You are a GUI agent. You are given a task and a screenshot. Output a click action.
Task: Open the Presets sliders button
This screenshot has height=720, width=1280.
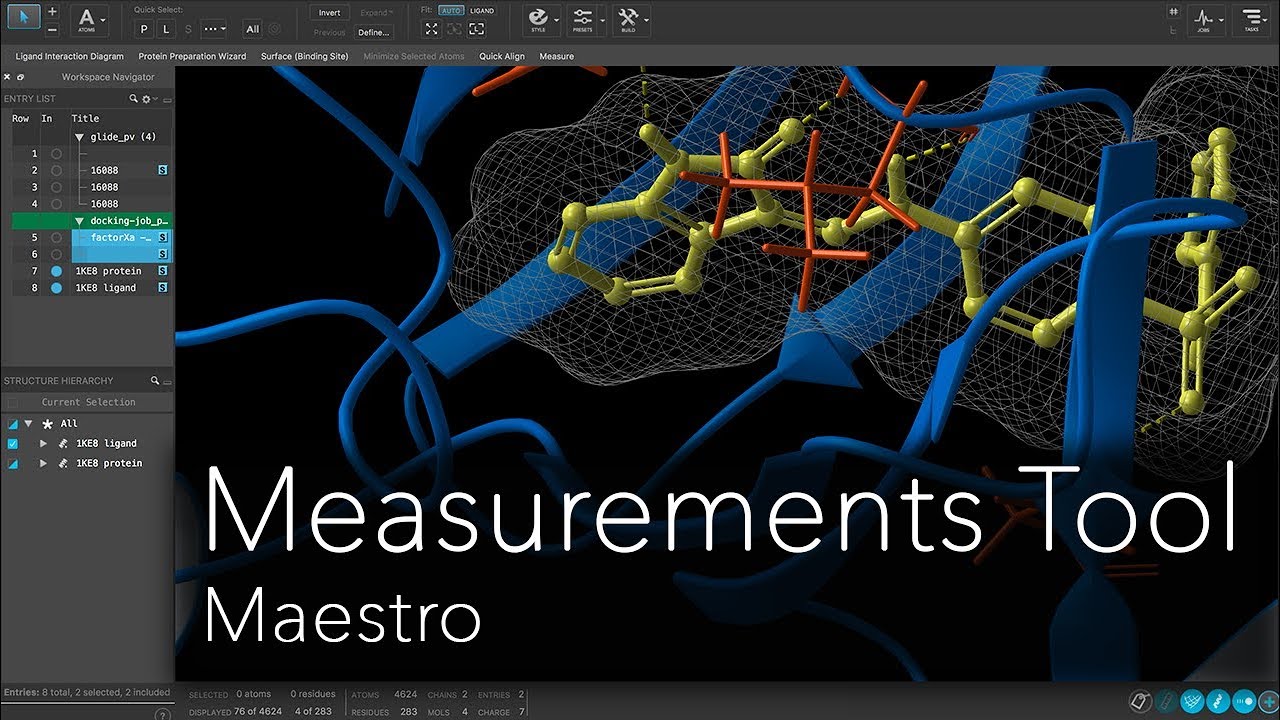coord(582,18)
